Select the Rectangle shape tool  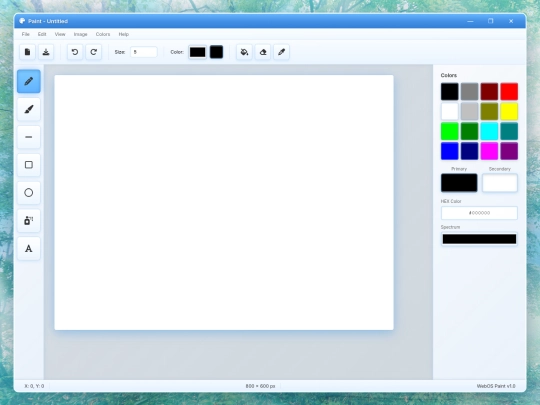(x=29, y=165)
